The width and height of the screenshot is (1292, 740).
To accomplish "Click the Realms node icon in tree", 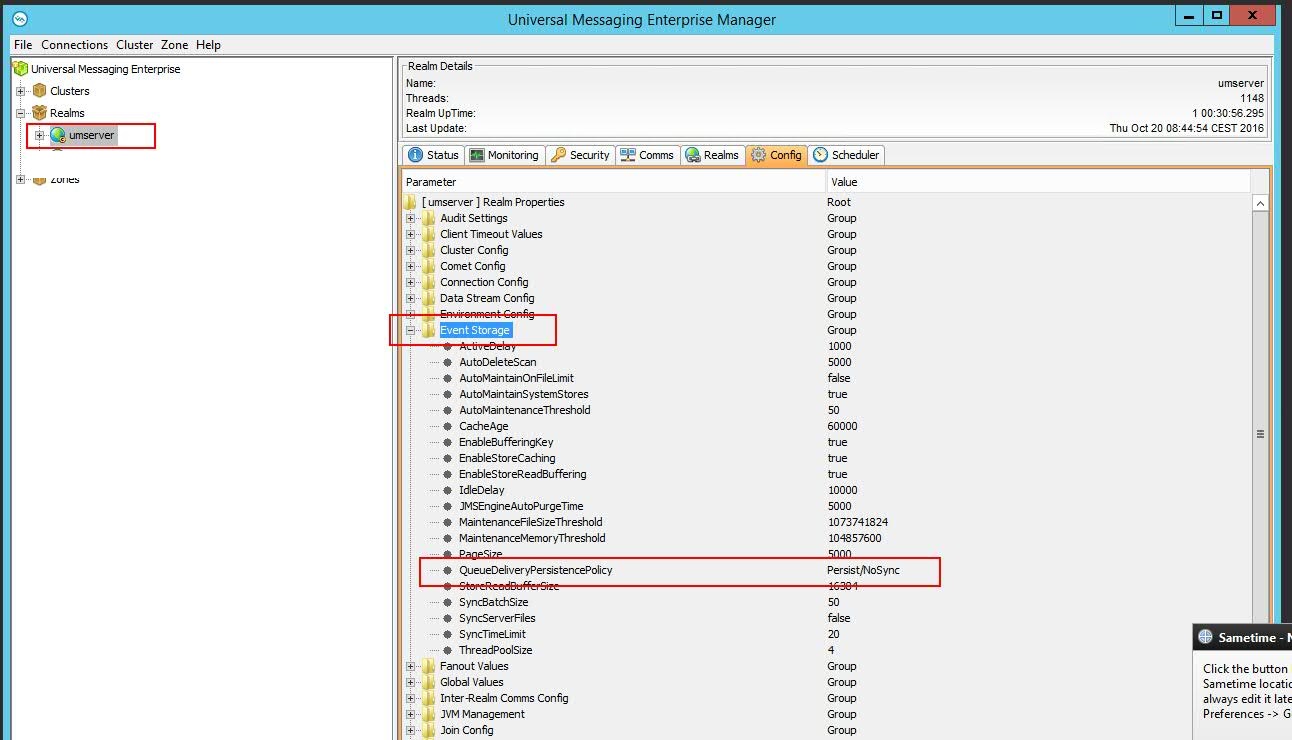I will 39,113.
